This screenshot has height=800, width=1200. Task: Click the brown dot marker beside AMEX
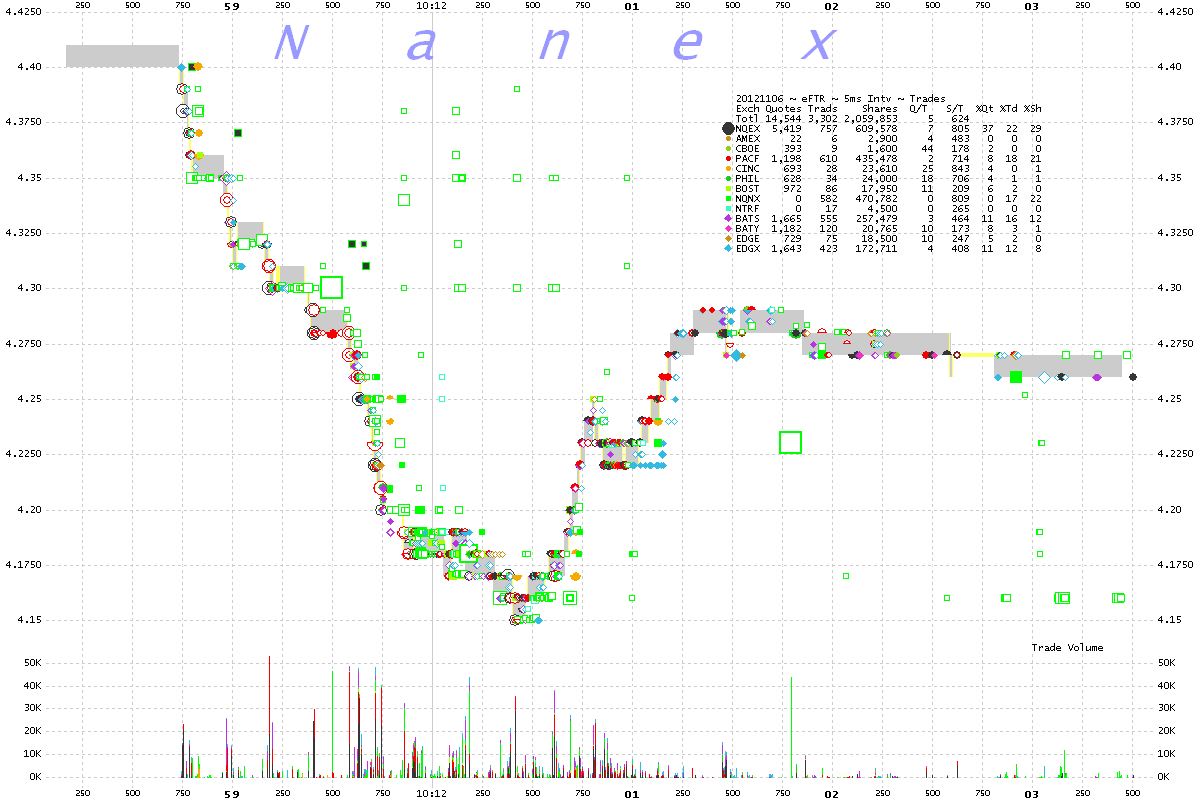point(728,138)
